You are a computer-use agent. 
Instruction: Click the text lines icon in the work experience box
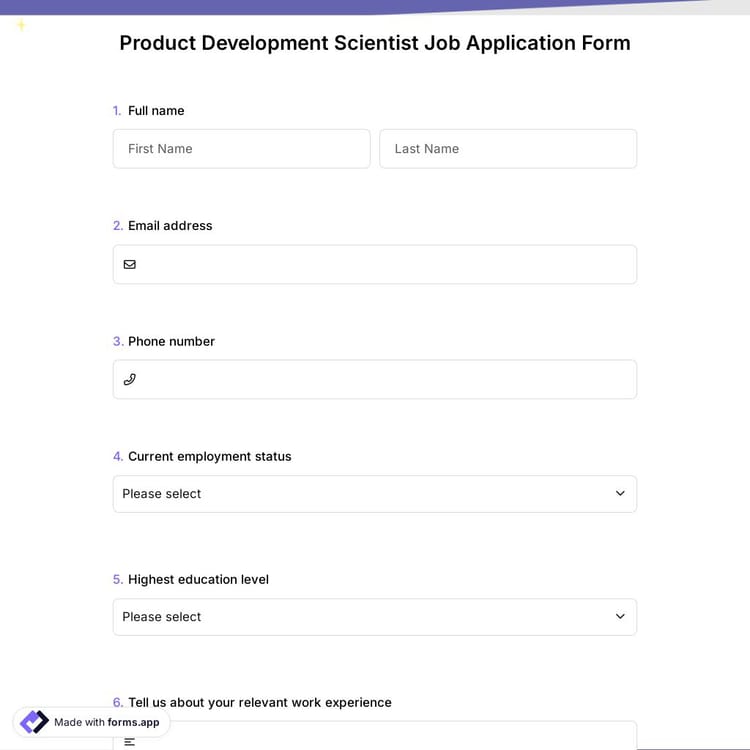click(x=130, y=741)
